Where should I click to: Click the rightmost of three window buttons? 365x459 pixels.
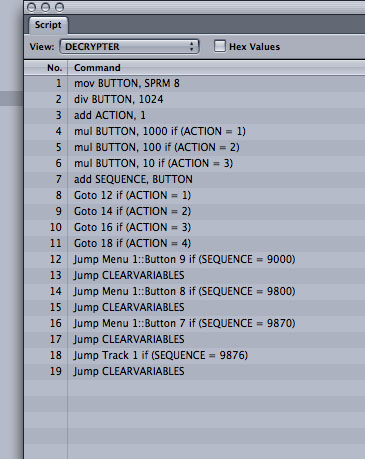(59, 7)
